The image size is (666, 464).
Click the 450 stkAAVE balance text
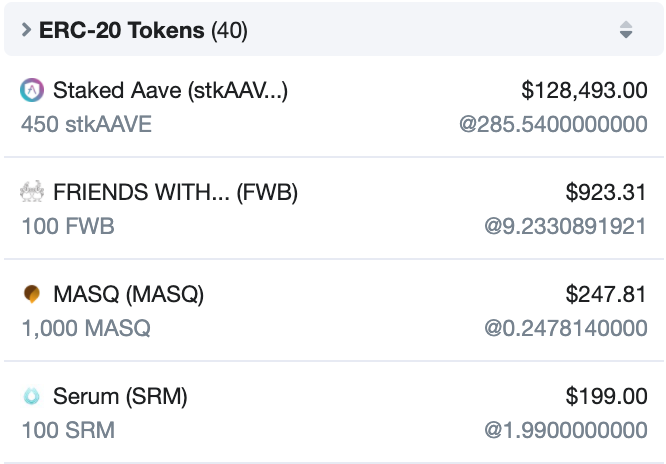tap(86, 124)
